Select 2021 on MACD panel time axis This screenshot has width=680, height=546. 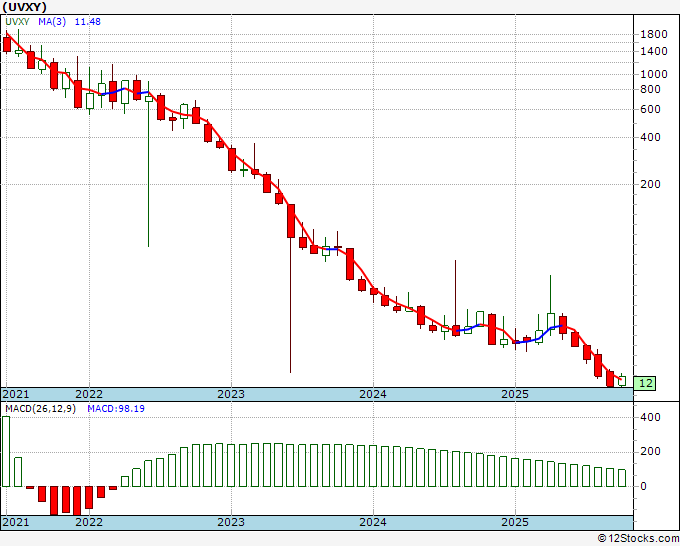pyautogui.click(x=16, y=522)
